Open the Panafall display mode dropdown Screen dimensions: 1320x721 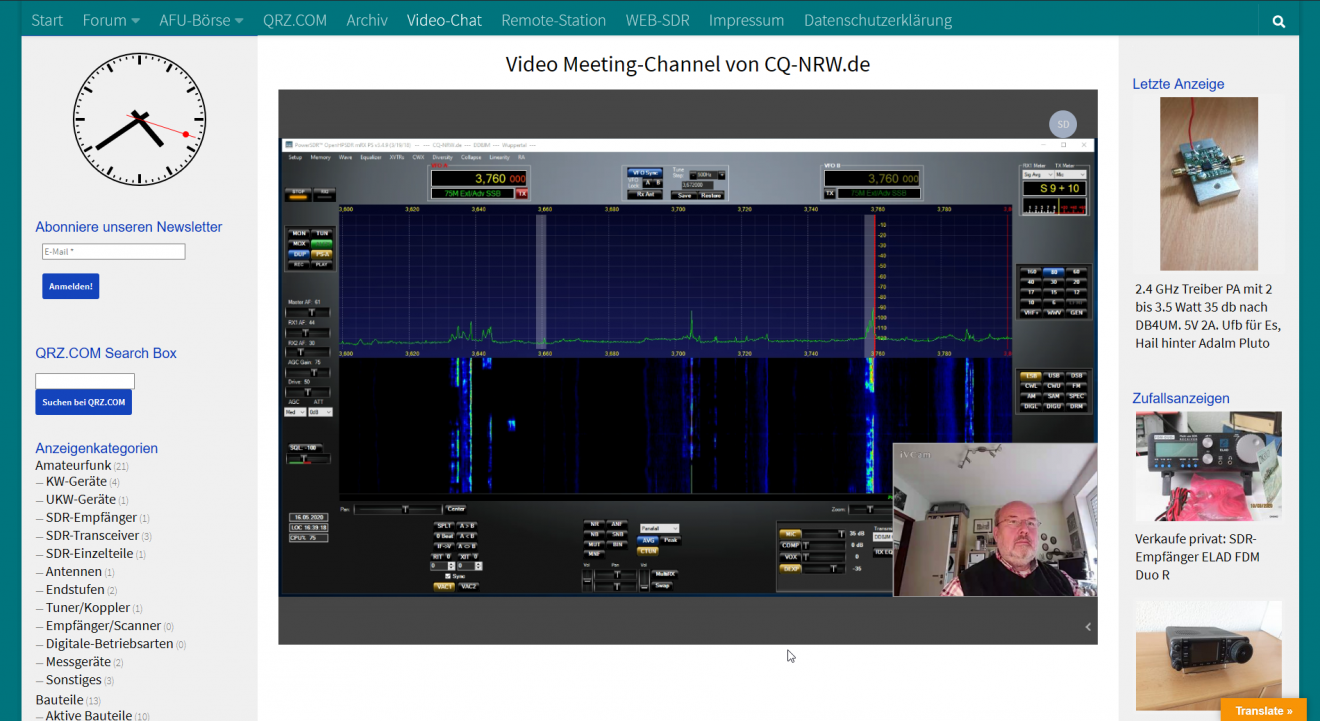click(x=660, y=528)
